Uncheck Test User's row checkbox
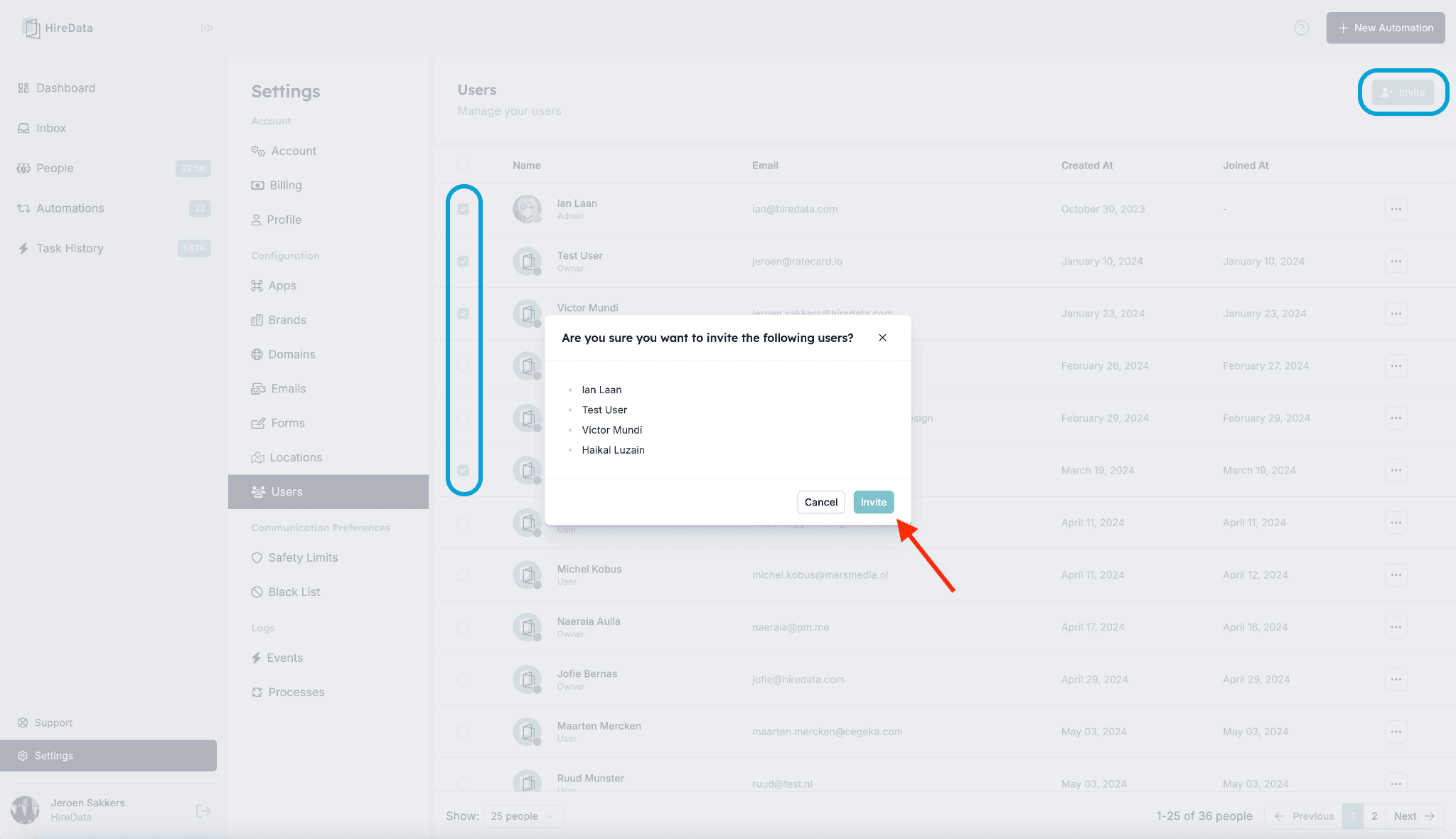Image resolution: width=1456 pixels, height=839 pixels. (463, 262)
